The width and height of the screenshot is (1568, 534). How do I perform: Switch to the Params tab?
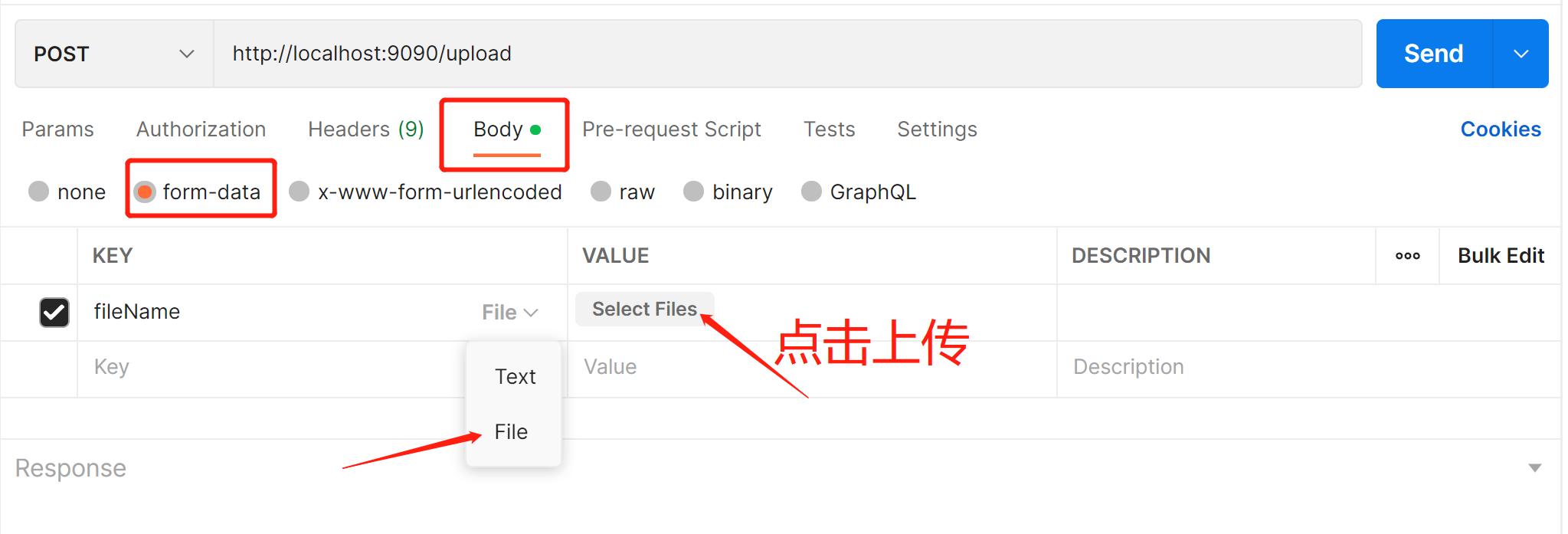click(x=57, y=129)
